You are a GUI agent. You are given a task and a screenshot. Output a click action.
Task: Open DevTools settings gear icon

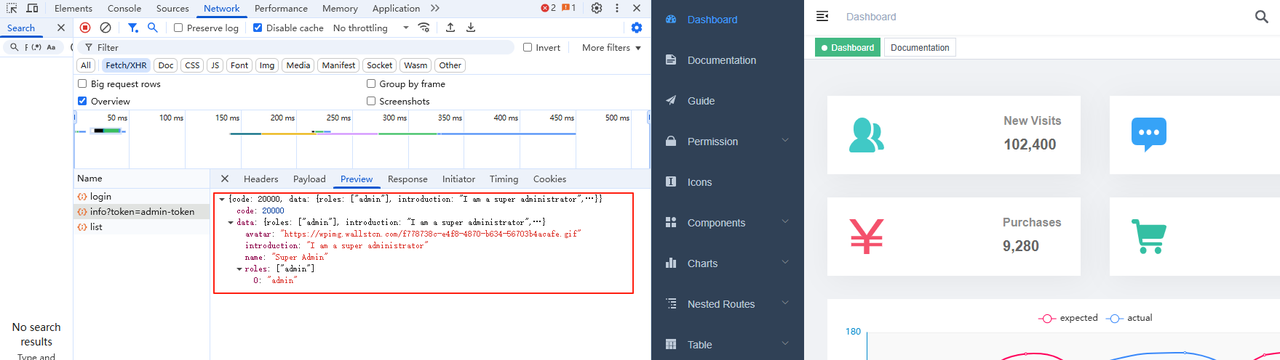[x=597, y=9]
